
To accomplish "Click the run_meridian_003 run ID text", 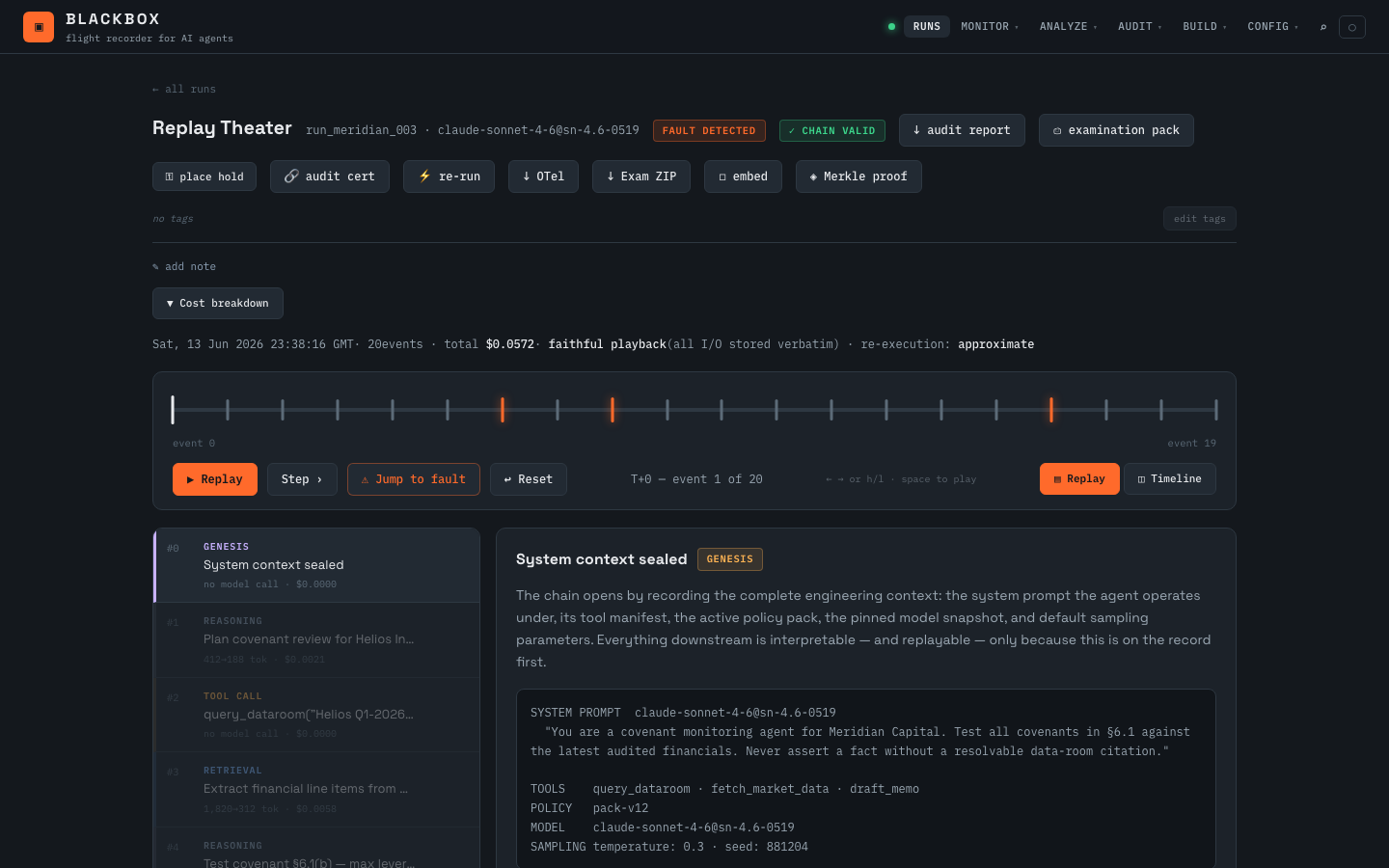I will click(x=362, y=130).
